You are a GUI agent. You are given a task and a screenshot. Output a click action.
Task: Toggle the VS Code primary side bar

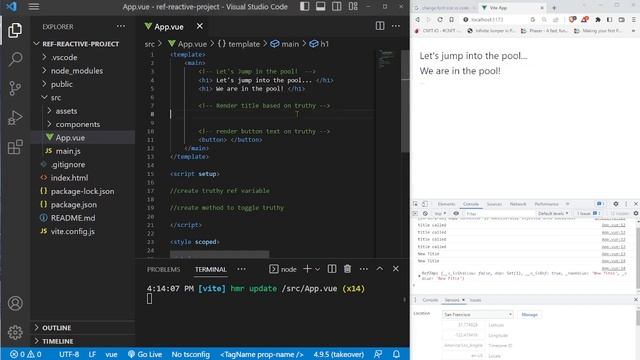(x=304, y=7)
